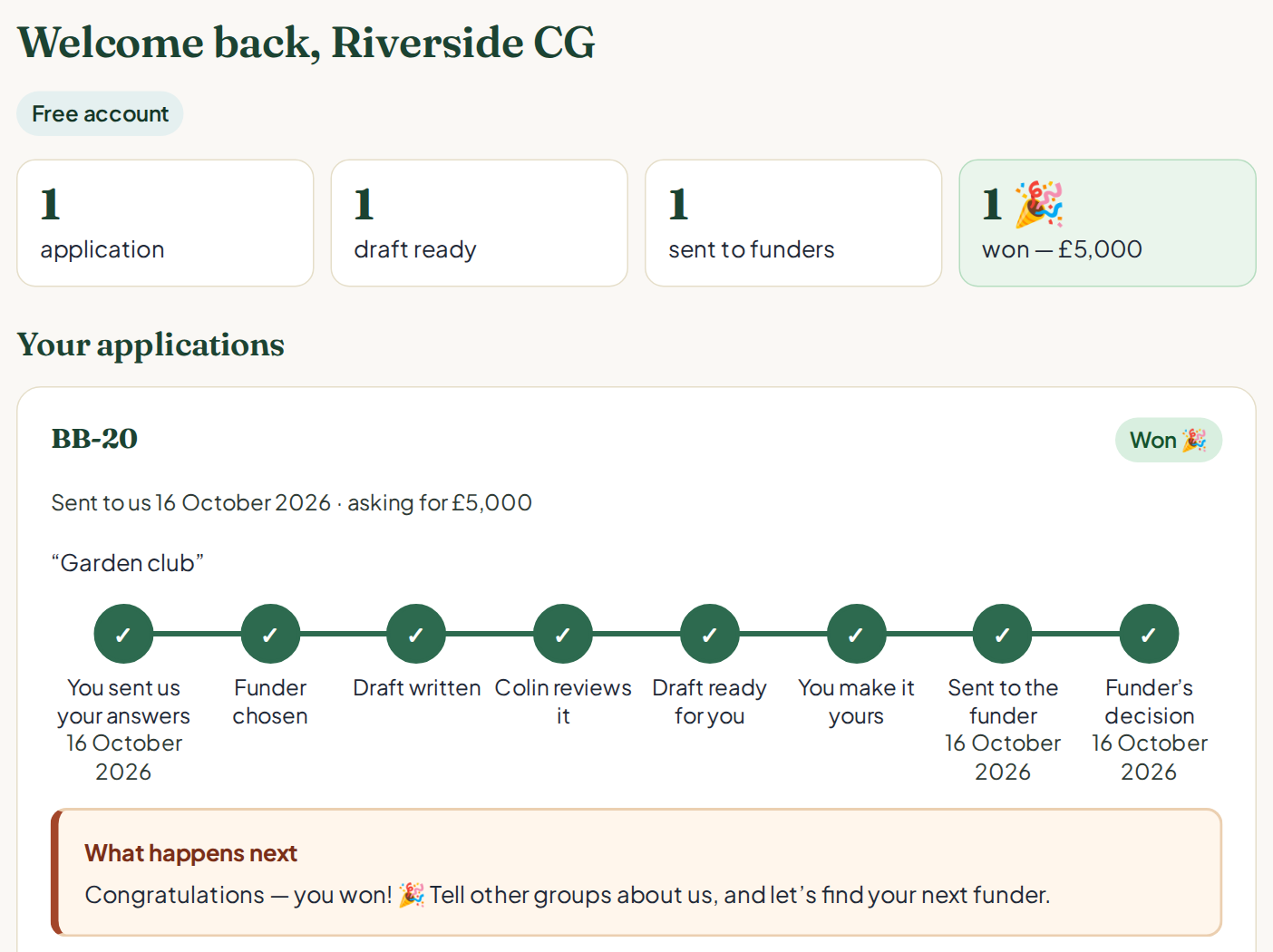
Task: Click the Congratulations message text
Action: 568,895
